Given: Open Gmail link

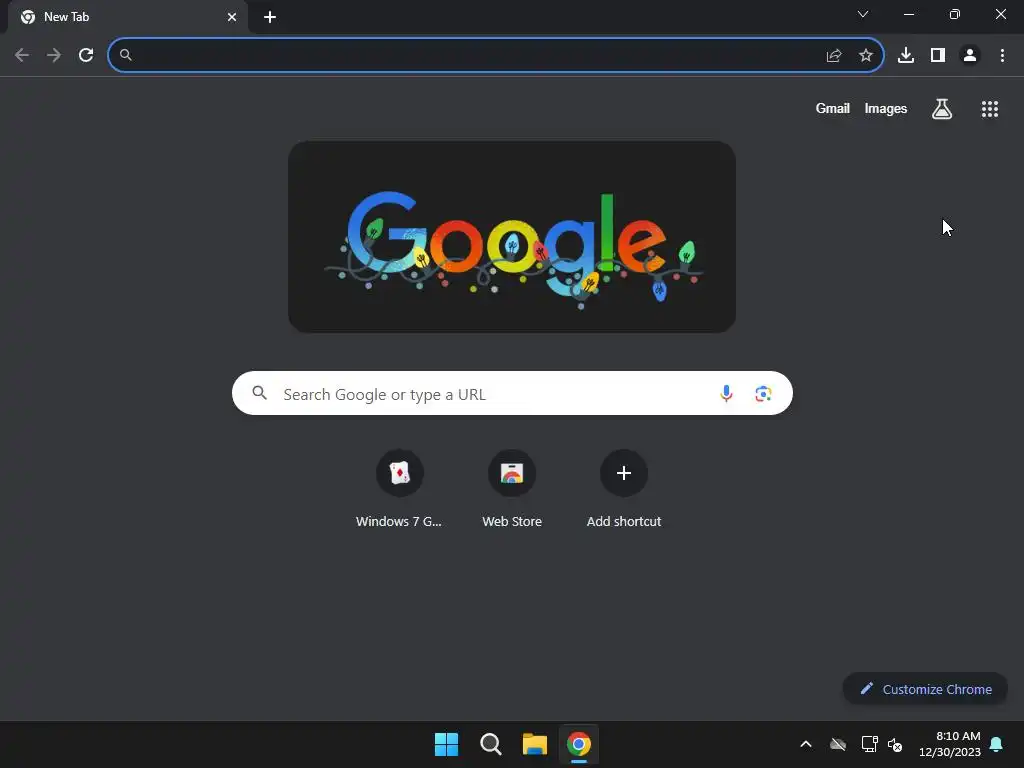Looking at the screenshot, I should (x=833, y=108).
